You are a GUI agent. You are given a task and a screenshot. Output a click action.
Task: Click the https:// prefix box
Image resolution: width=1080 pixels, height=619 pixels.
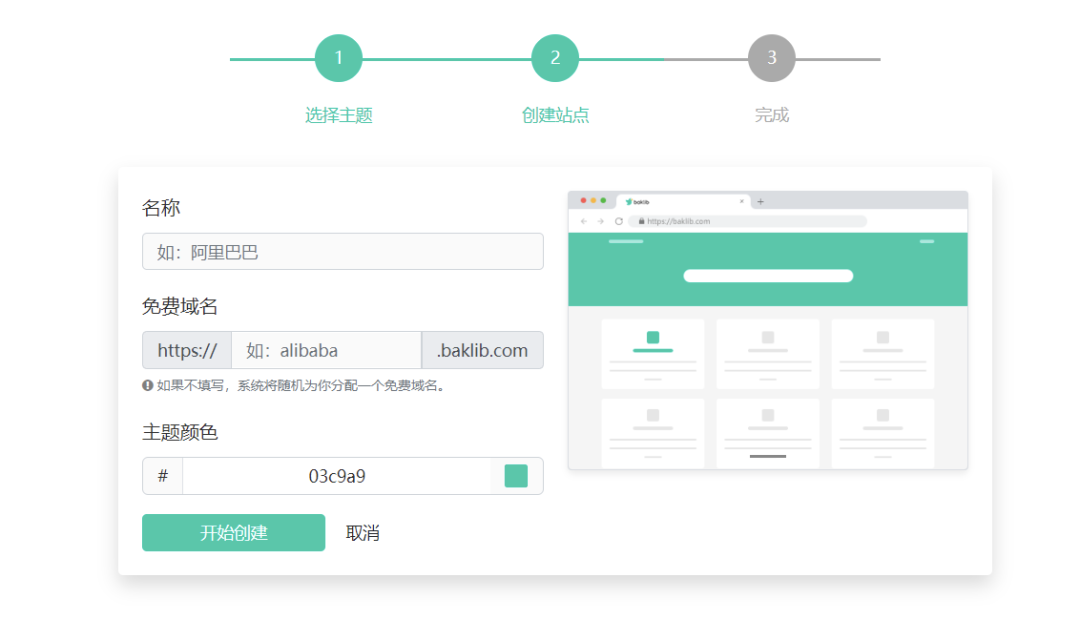point(187,350)
